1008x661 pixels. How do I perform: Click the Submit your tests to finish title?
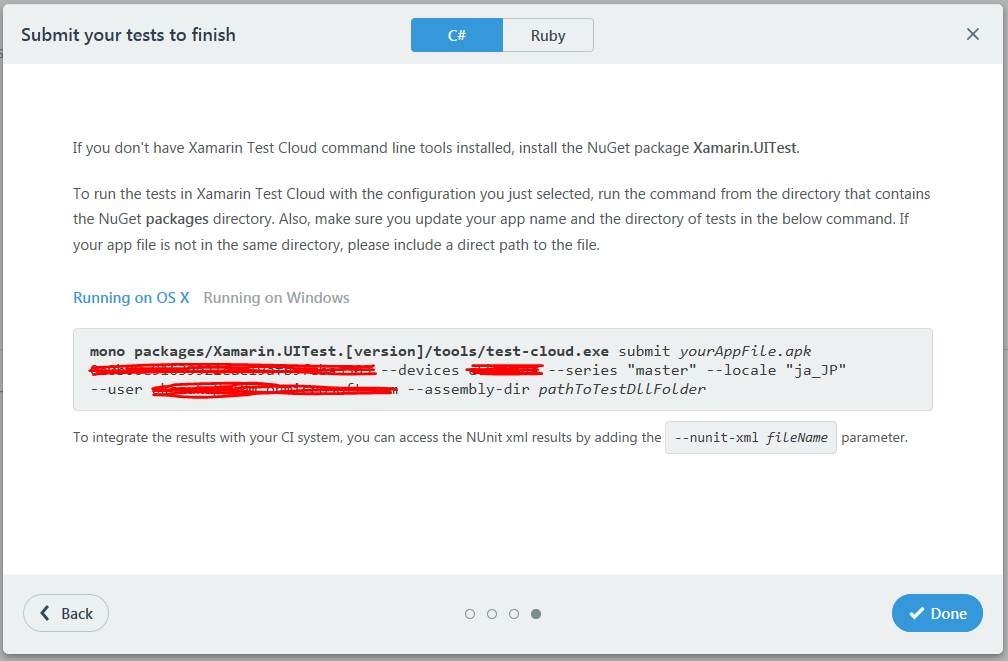pos(128,35)
